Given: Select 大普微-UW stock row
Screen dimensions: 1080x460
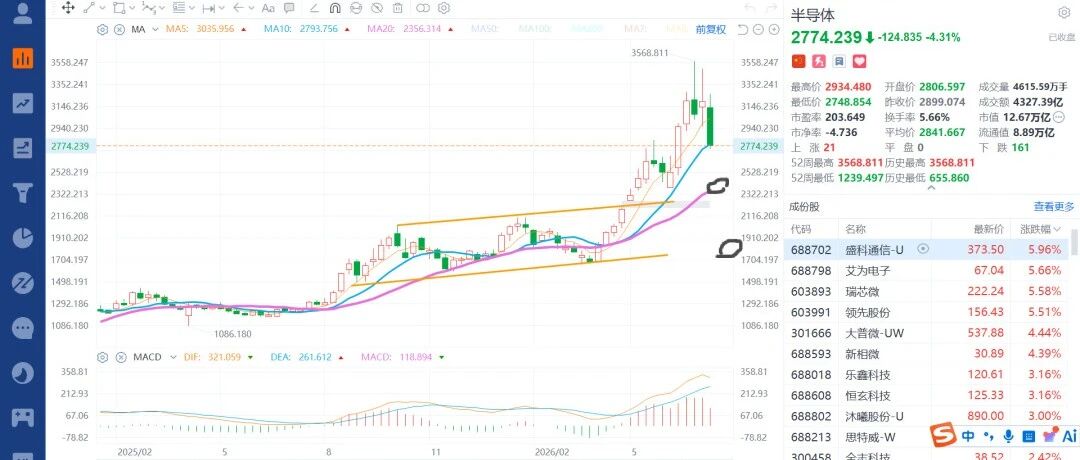Looking at the screenshot, I should point(926,333).
